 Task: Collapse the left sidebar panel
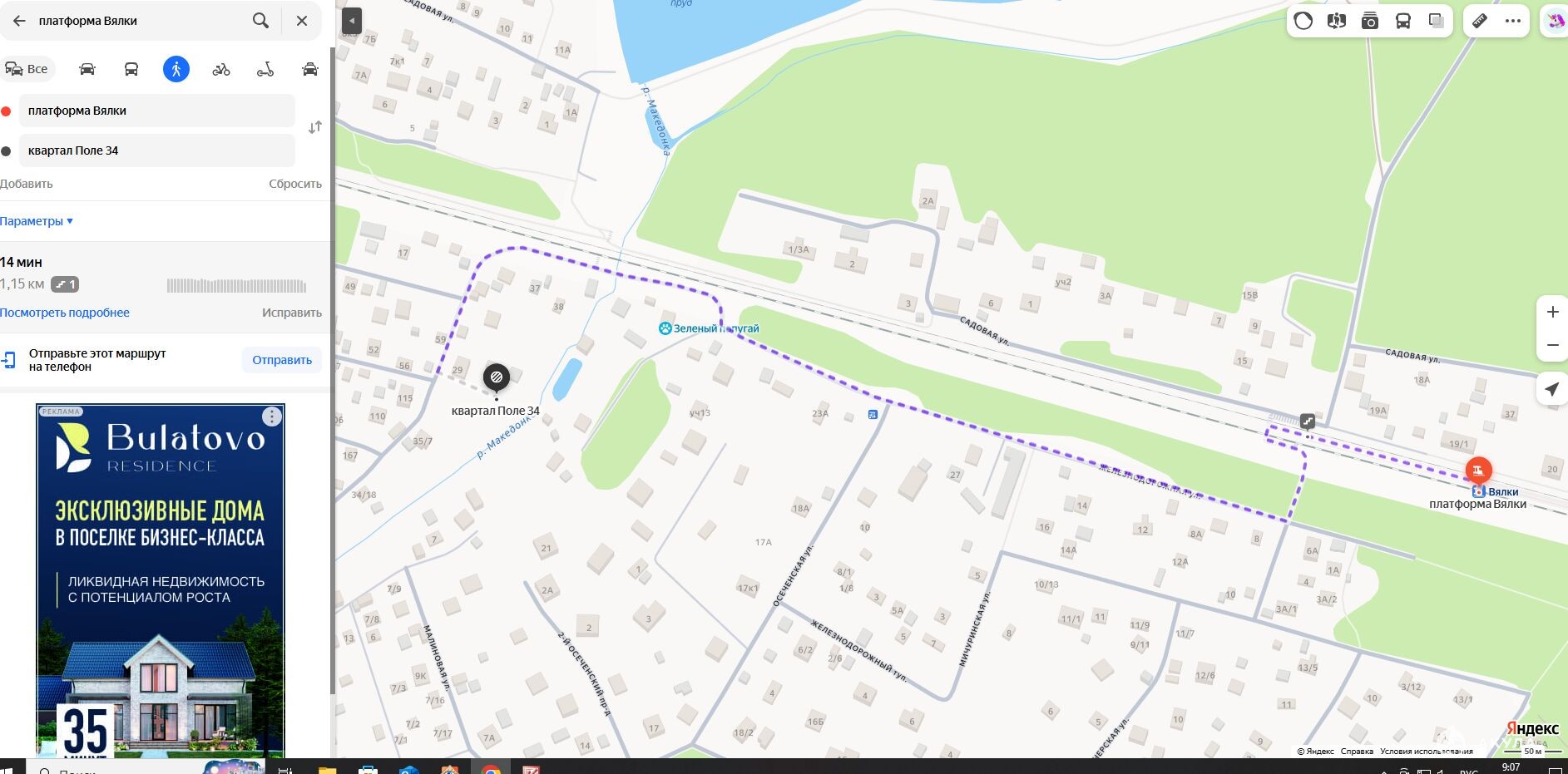tap(352, 21)
